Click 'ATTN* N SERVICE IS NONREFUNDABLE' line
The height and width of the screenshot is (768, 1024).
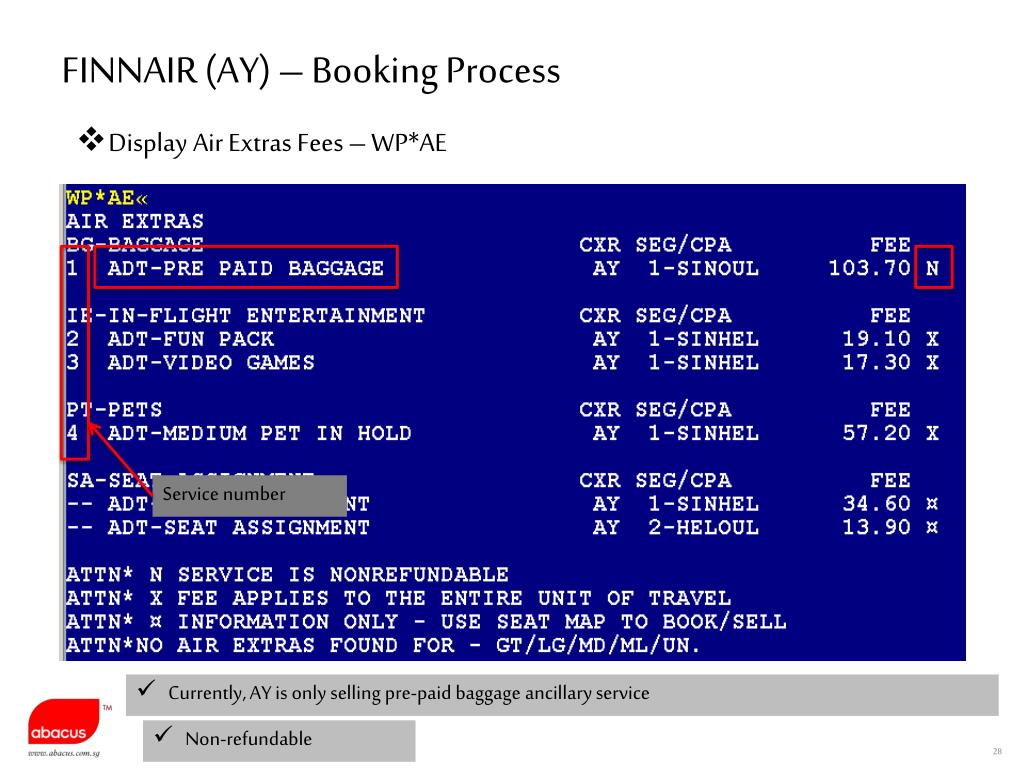pos(287,575)
